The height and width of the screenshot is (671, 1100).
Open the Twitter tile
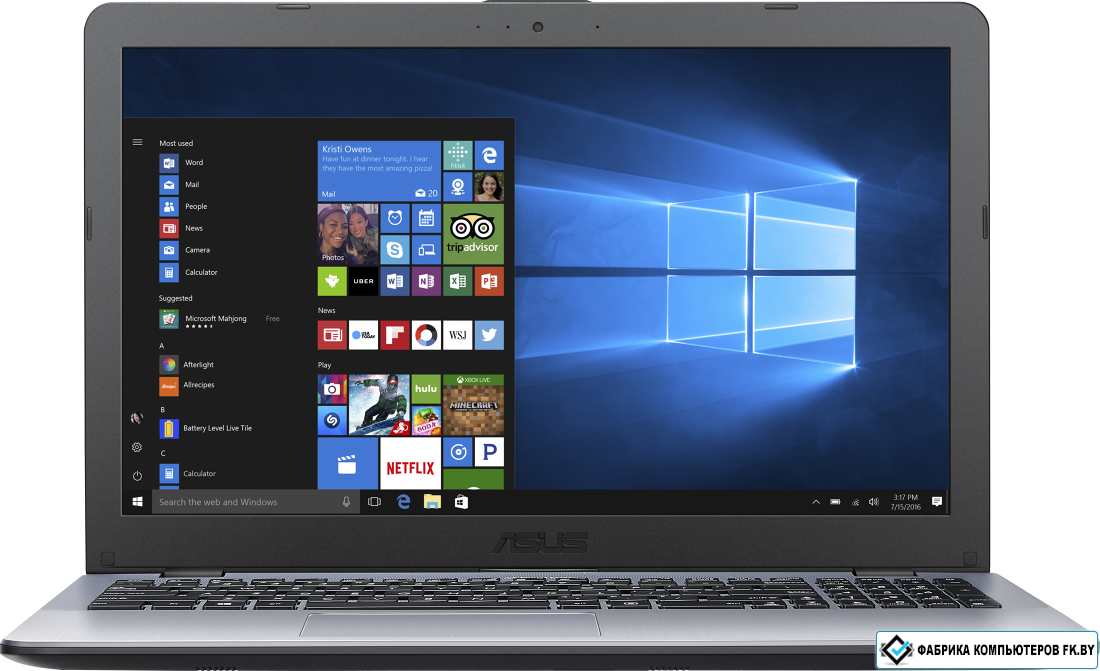pos(489,335)
